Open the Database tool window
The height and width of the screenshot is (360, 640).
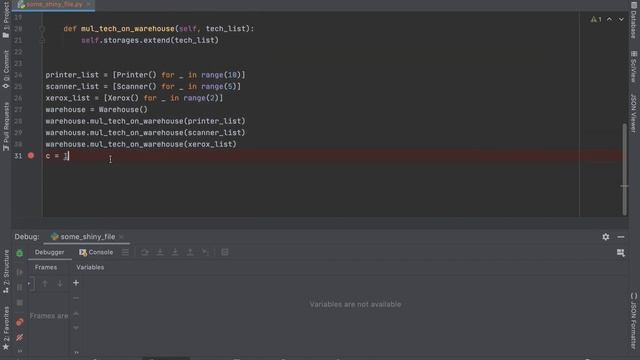point(634,20)
